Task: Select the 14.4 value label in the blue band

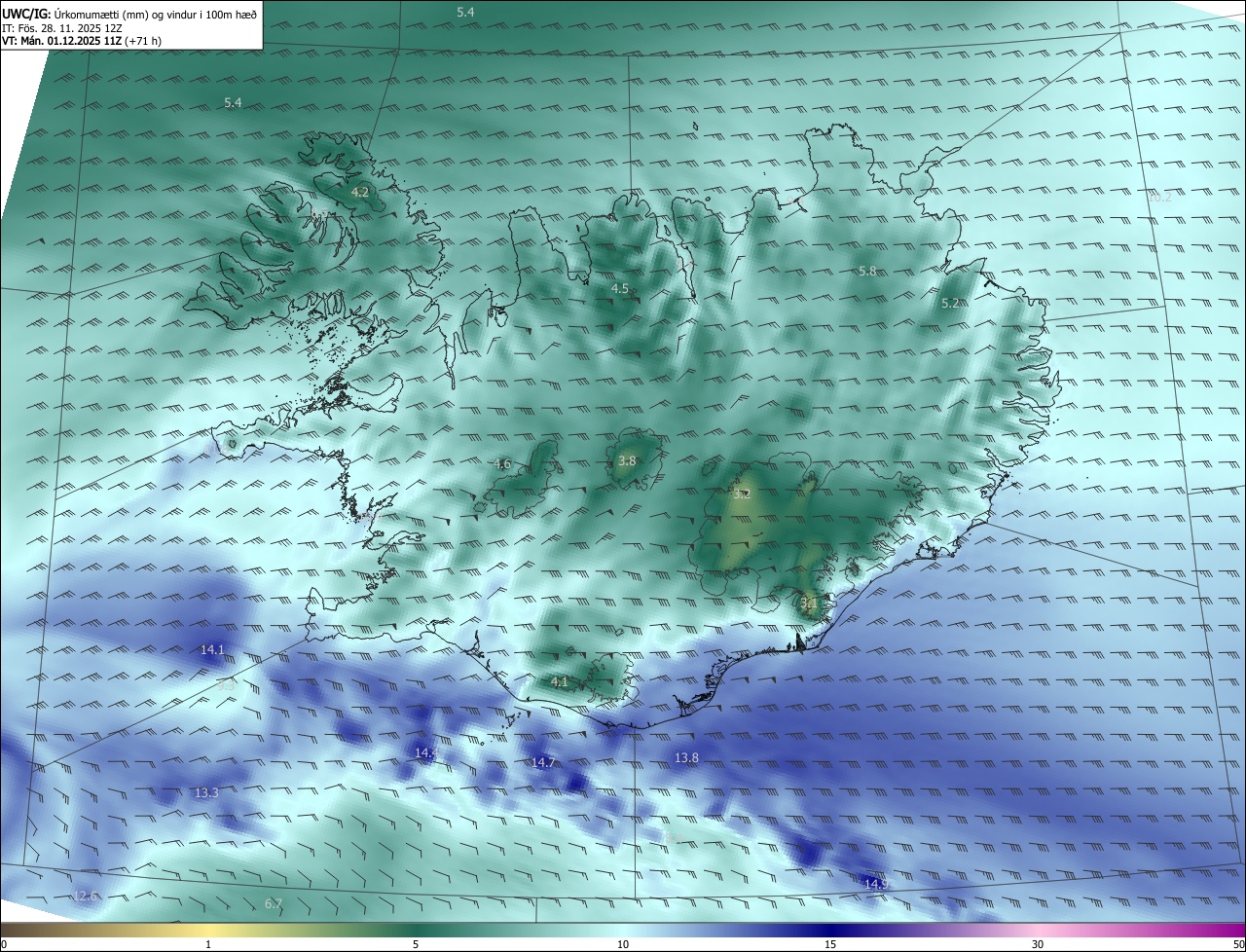Action: 426,753
